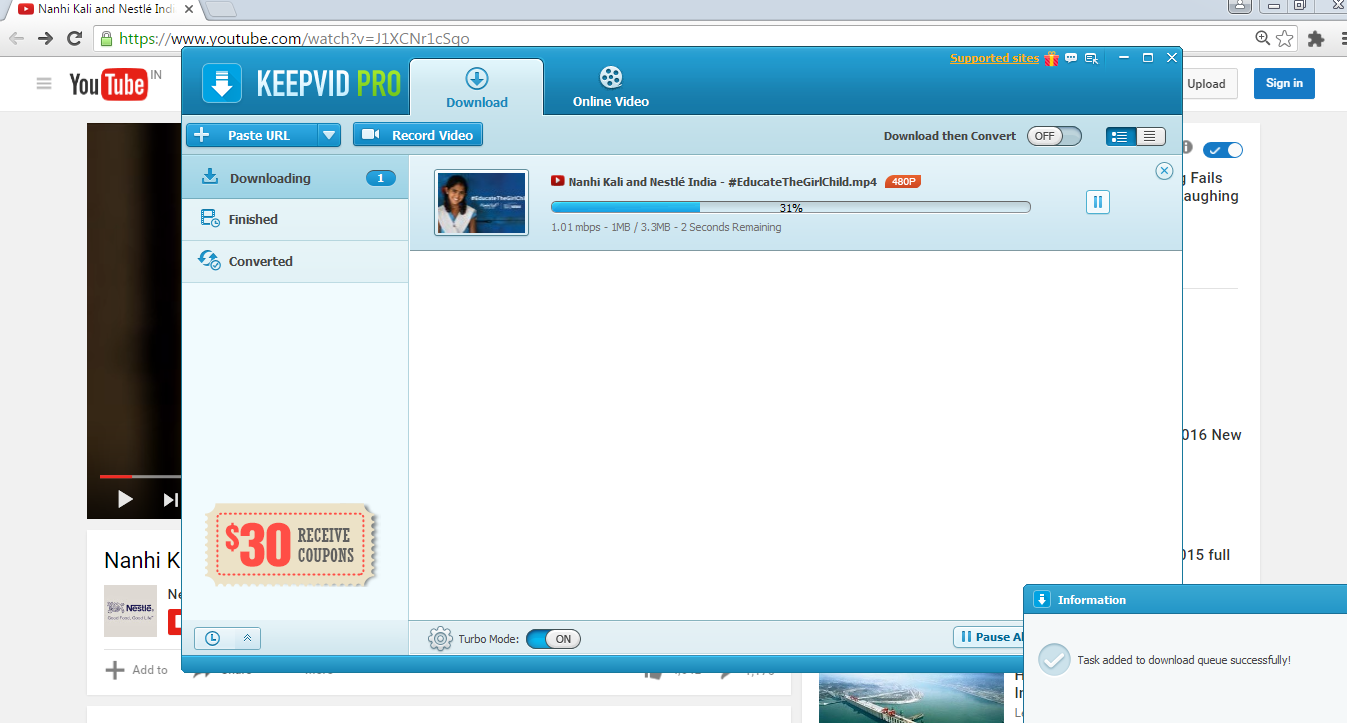The image size is (1347, 723).
Task: Click the download progress bar
Action: click(x=790, y=207)
